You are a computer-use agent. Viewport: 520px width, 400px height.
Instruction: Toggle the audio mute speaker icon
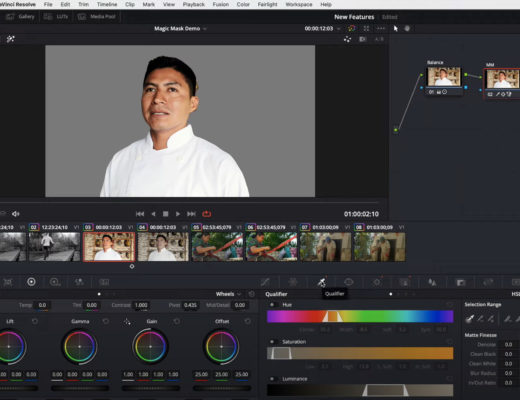(x=15, y=214)
